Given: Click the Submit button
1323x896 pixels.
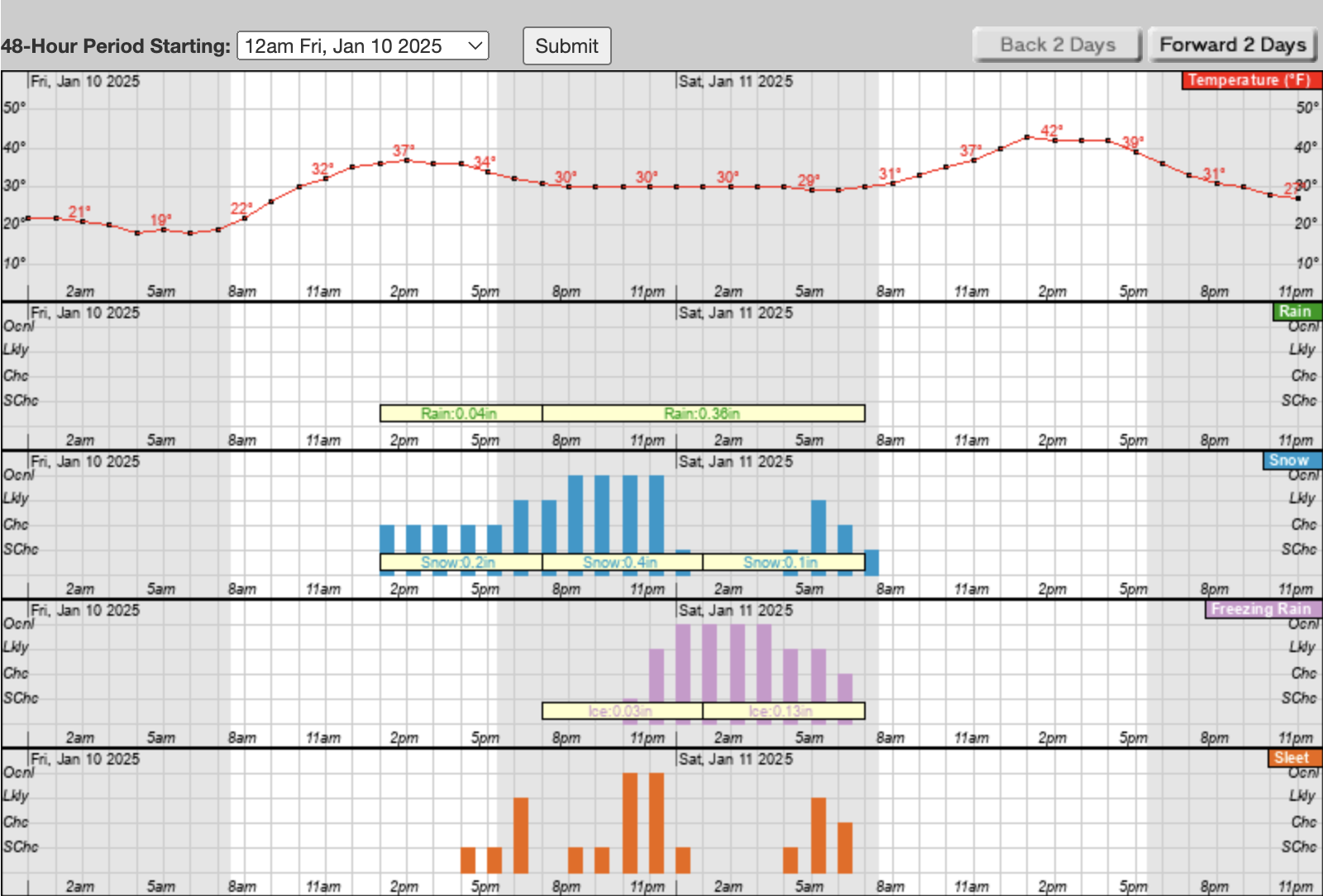Looking at the screenshot, I should coord(566,46).
